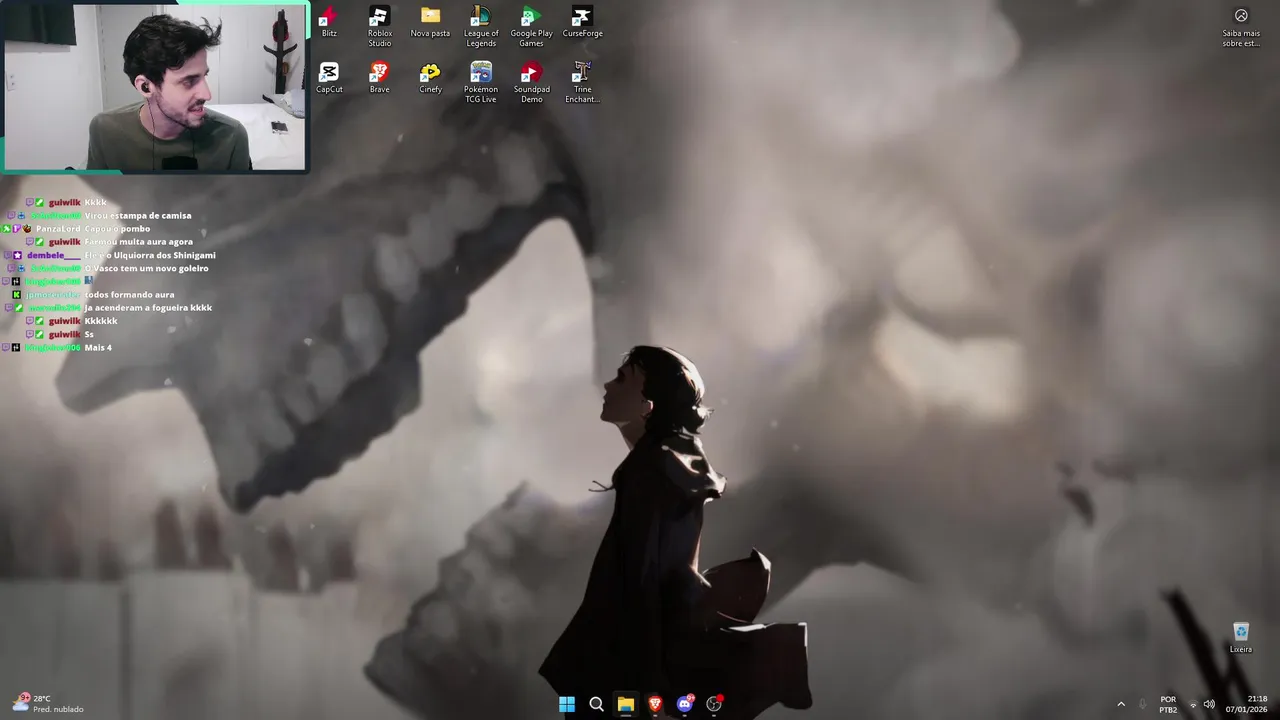
Task: Open the weather widget showing 28°C
Action: (x=48, y=704)
